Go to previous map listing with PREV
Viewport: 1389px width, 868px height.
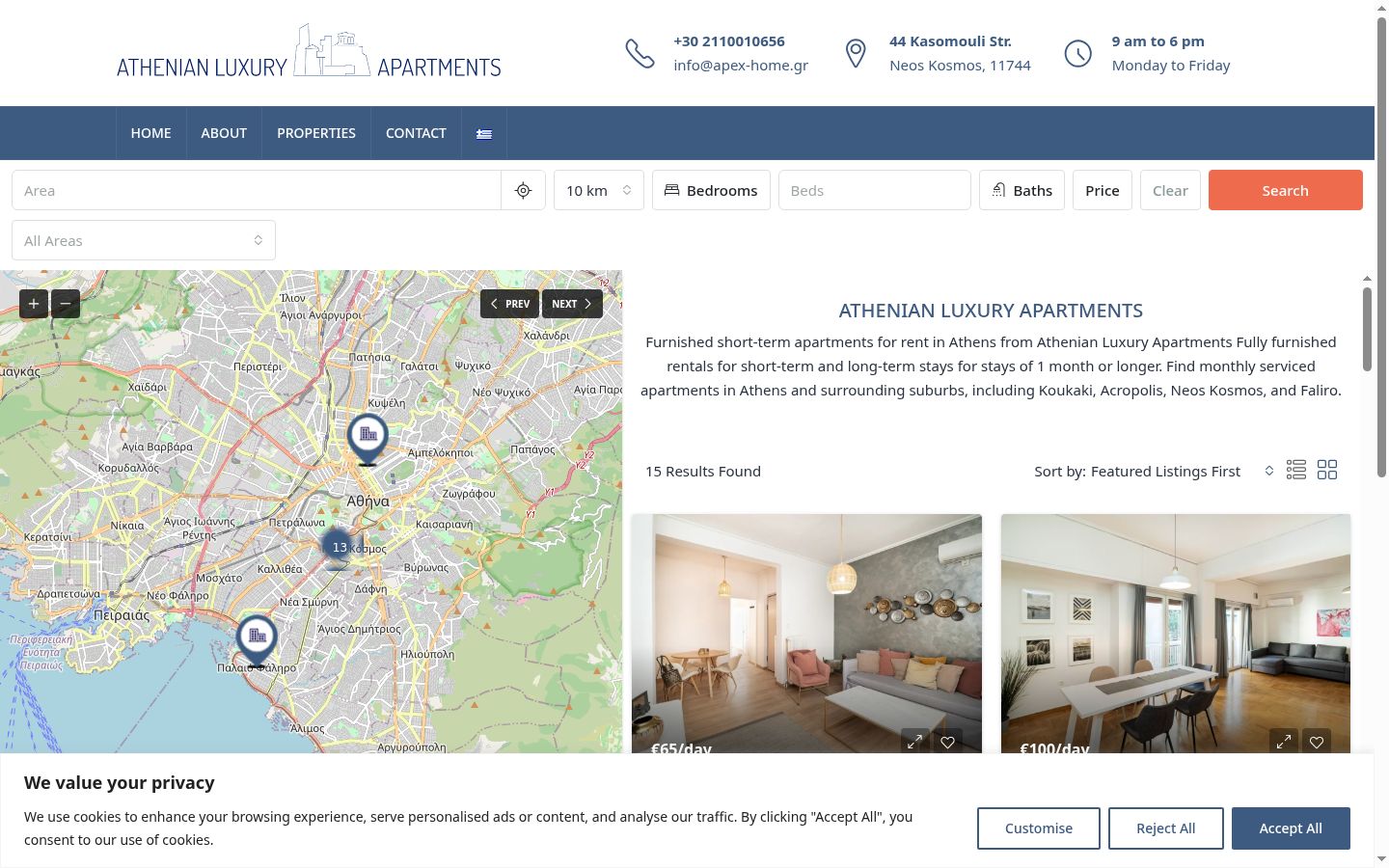(x=509, y=304)
